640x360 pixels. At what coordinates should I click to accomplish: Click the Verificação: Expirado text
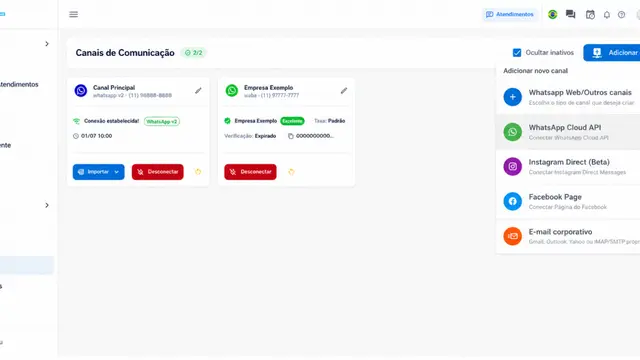[x=250, y=136]
